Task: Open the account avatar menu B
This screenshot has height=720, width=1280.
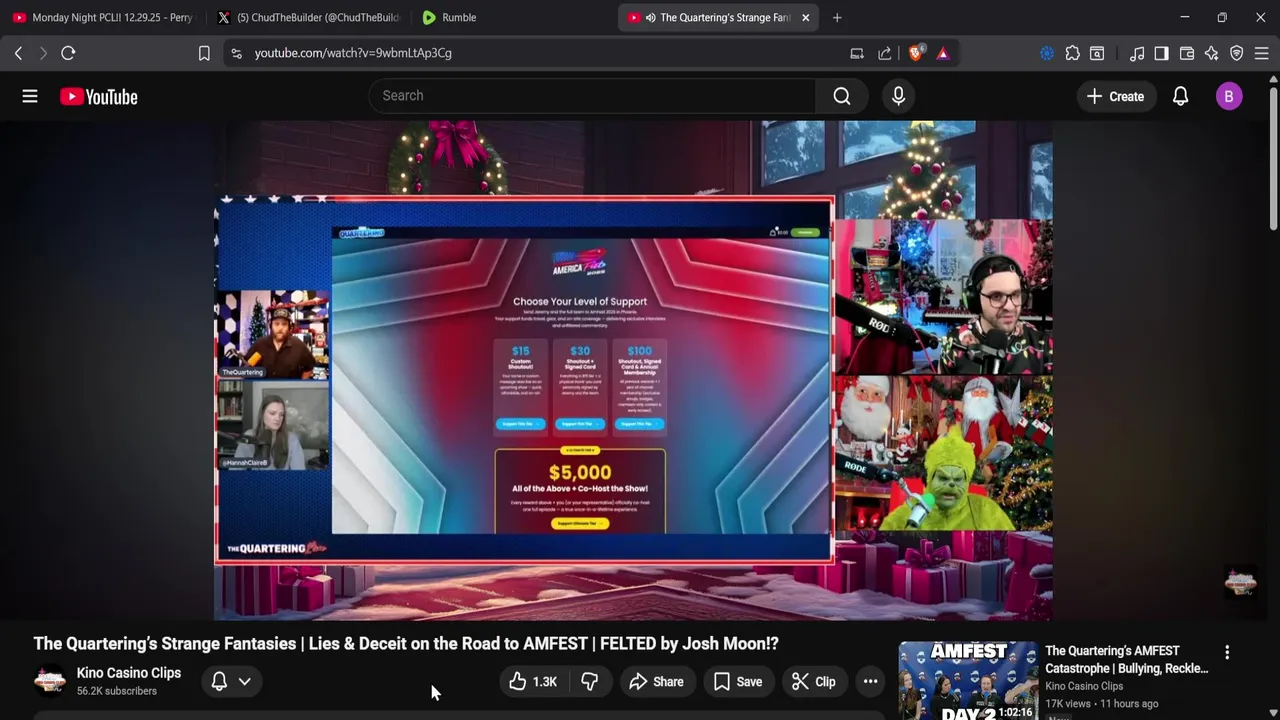Action: (1229, 96)
